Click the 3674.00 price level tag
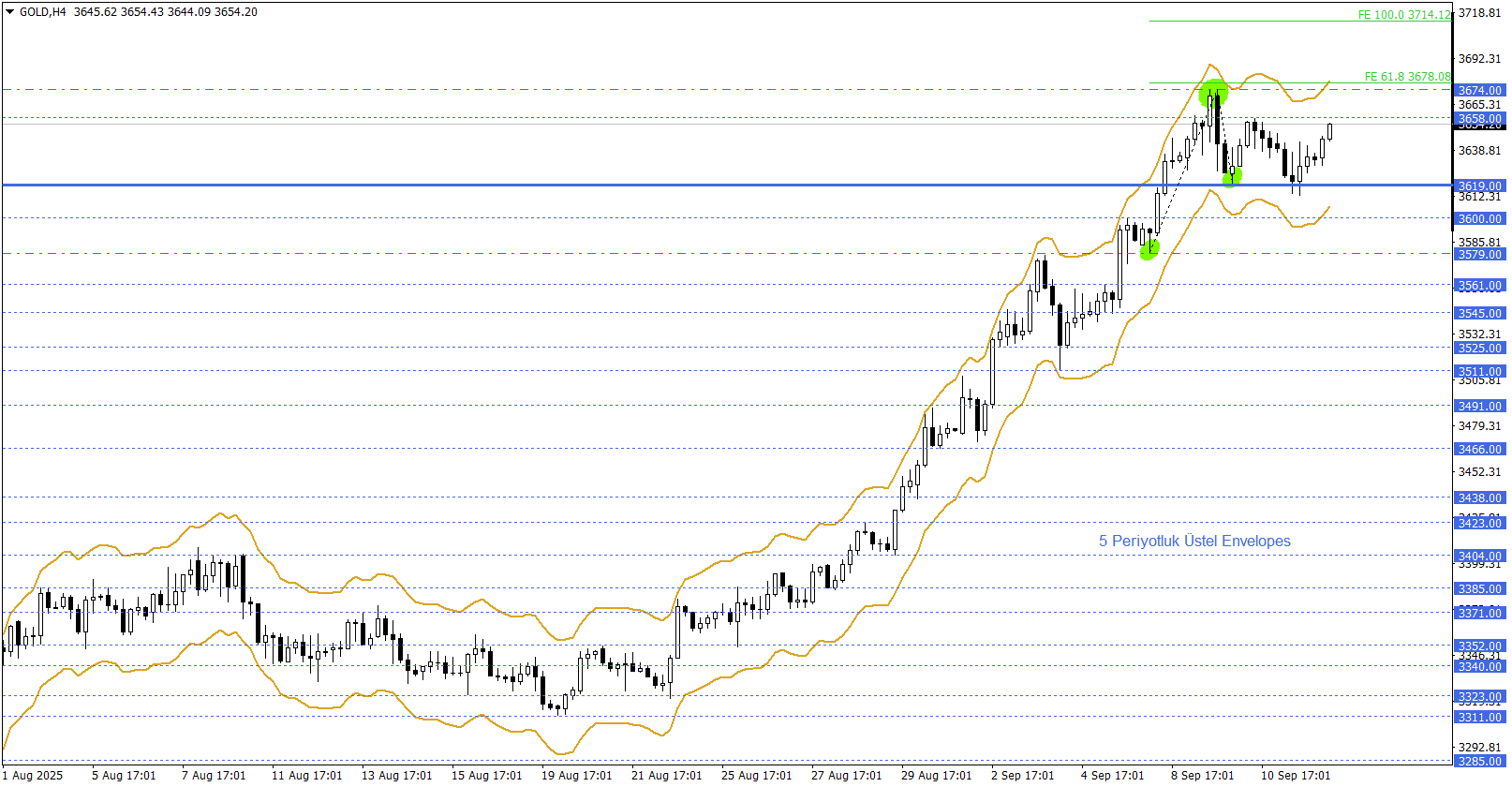Viewport: 1512px width, 787px height. coord(1480,91)
